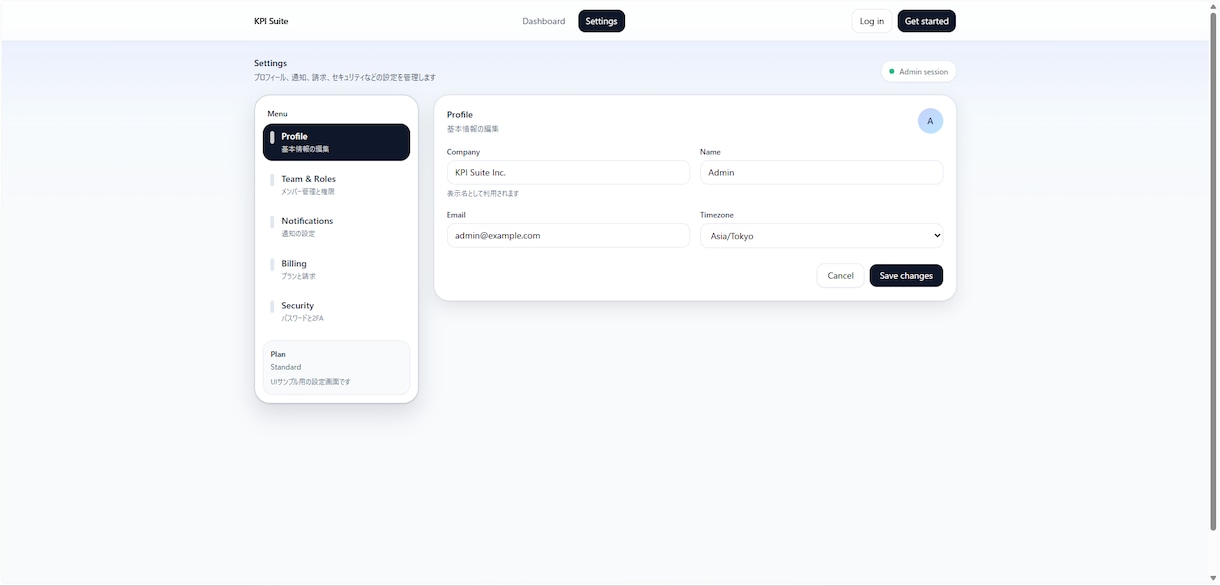Viewport: 1220px width, 586px height.
Task: Click the Standard plan info card
Action: point(336,368)
